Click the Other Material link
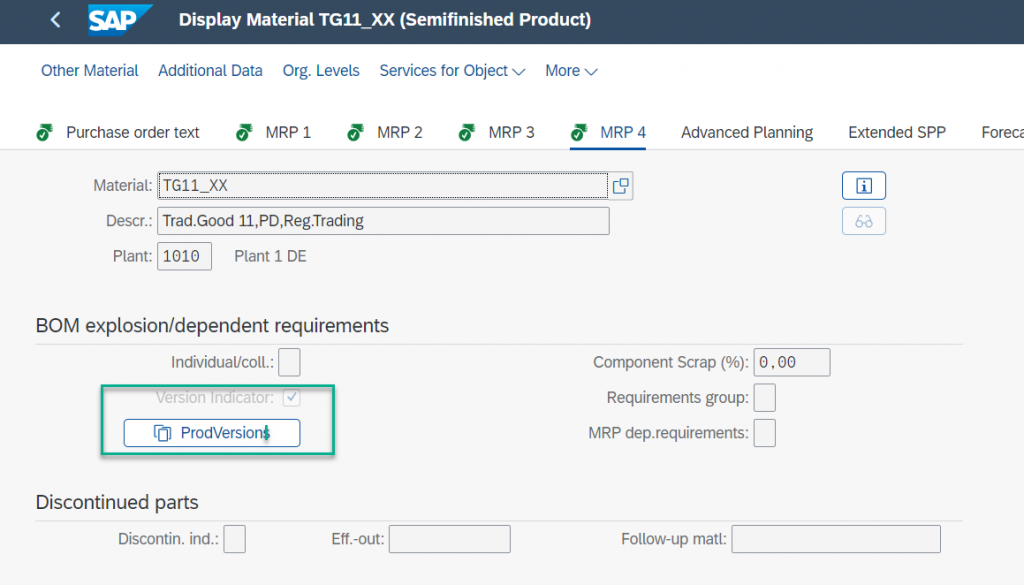 [x=89, y=71]
